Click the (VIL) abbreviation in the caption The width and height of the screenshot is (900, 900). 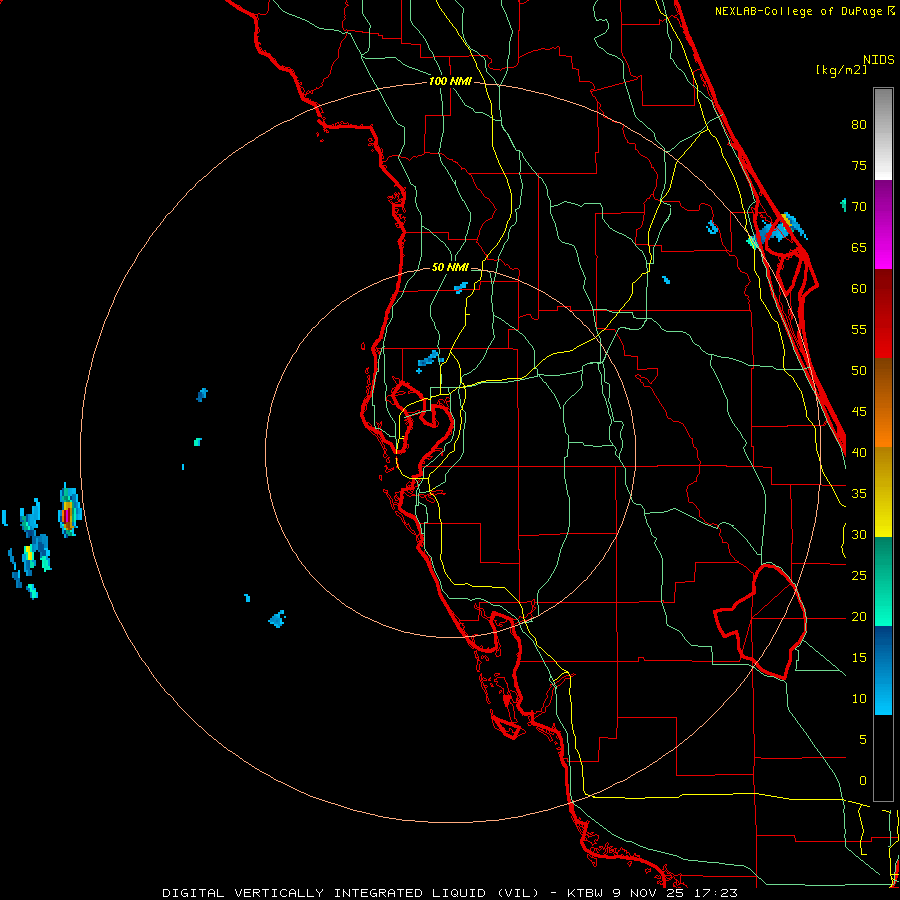518,893
